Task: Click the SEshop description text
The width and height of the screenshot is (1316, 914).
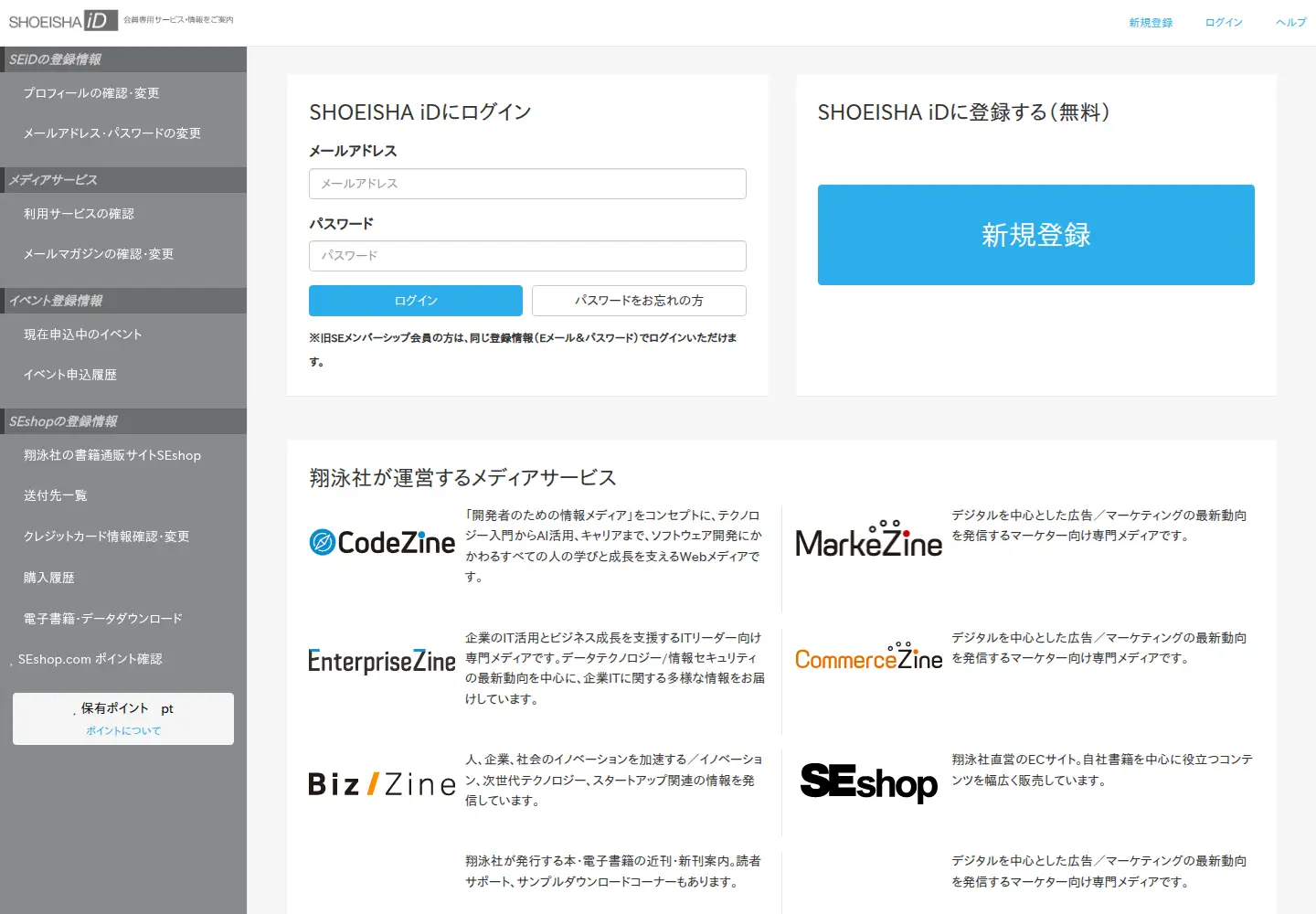Action: tap(1102, 770)
